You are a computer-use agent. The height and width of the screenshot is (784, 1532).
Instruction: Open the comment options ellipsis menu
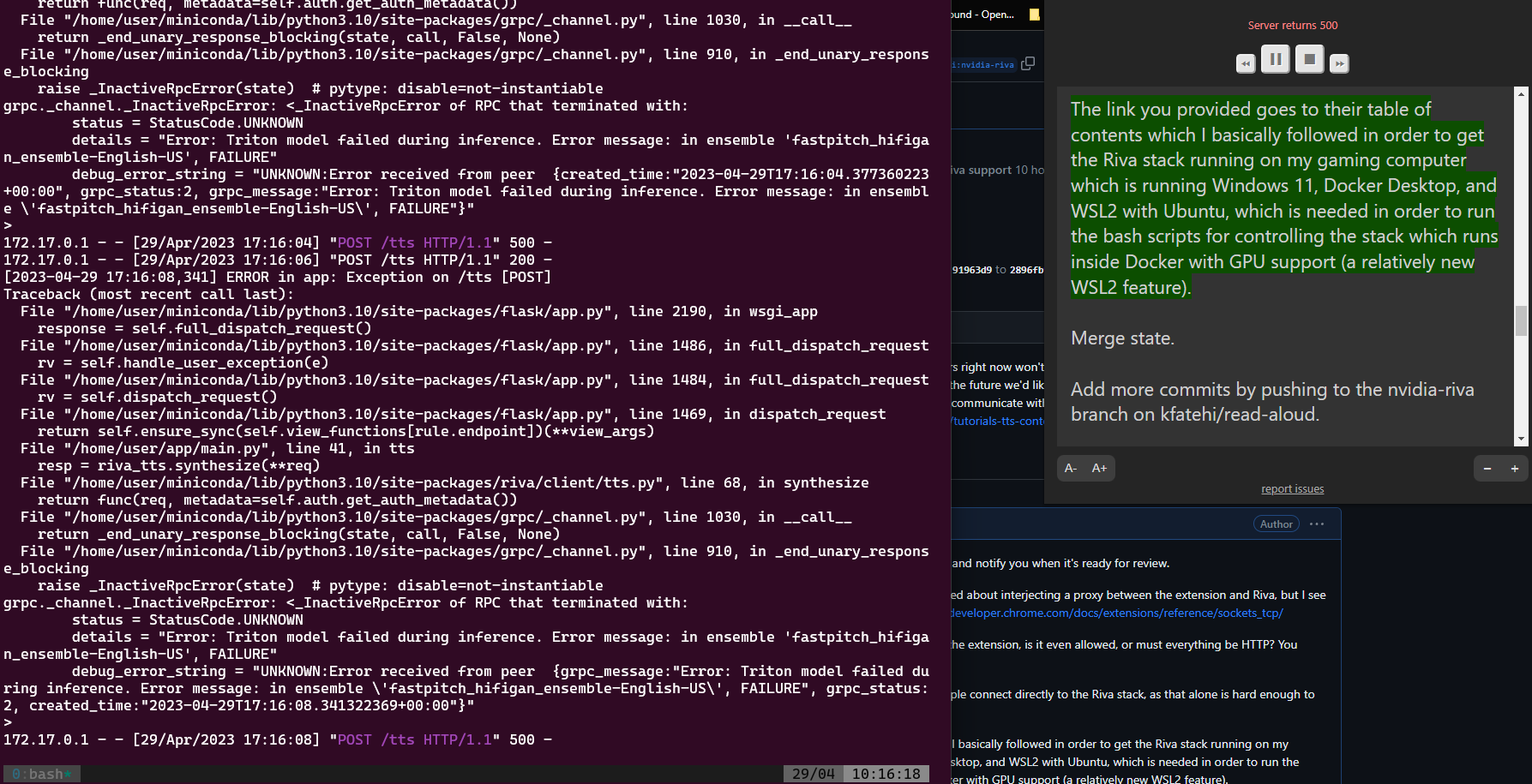pos(1318,524)
